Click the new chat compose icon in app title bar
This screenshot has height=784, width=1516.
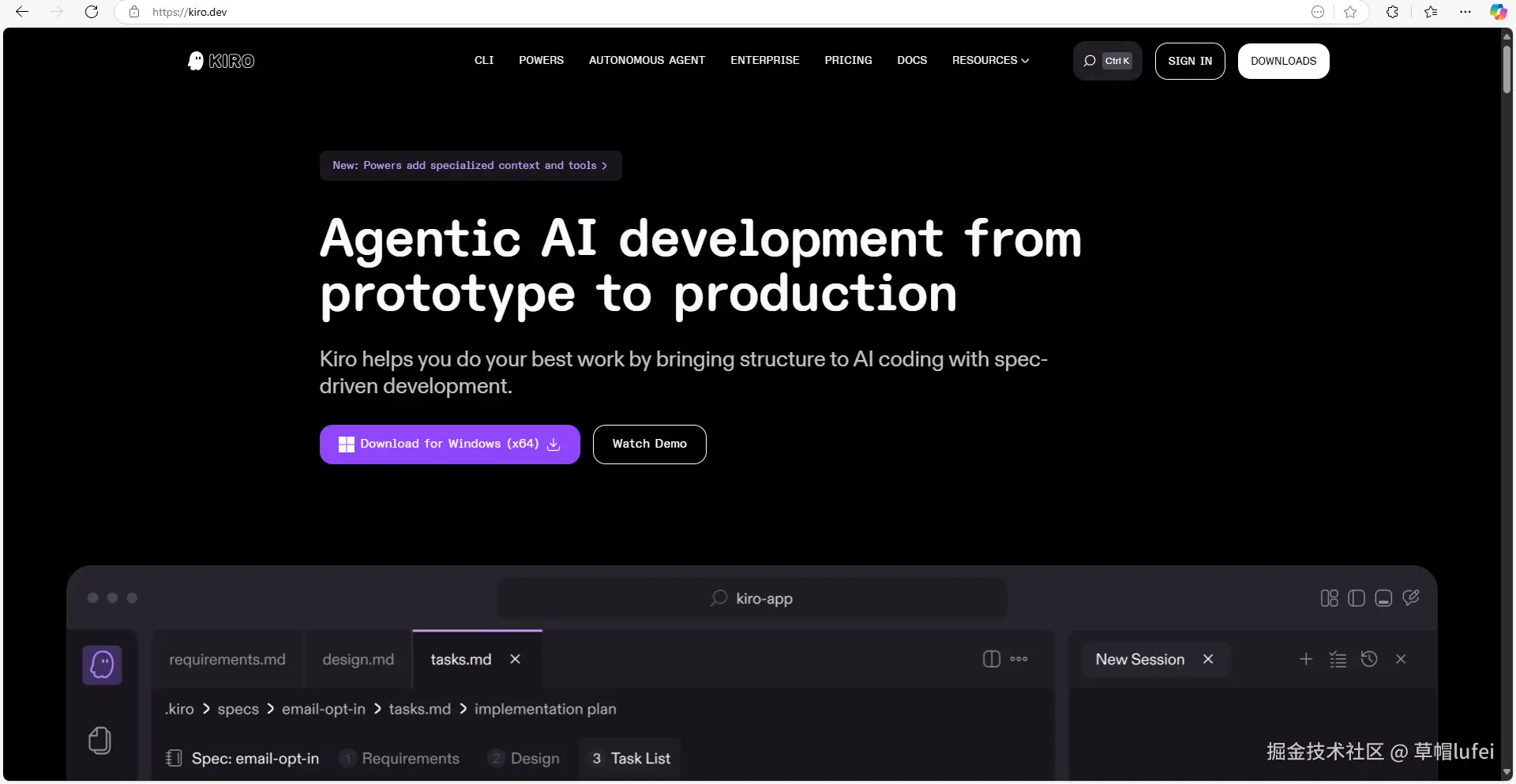pos(1411,598)
